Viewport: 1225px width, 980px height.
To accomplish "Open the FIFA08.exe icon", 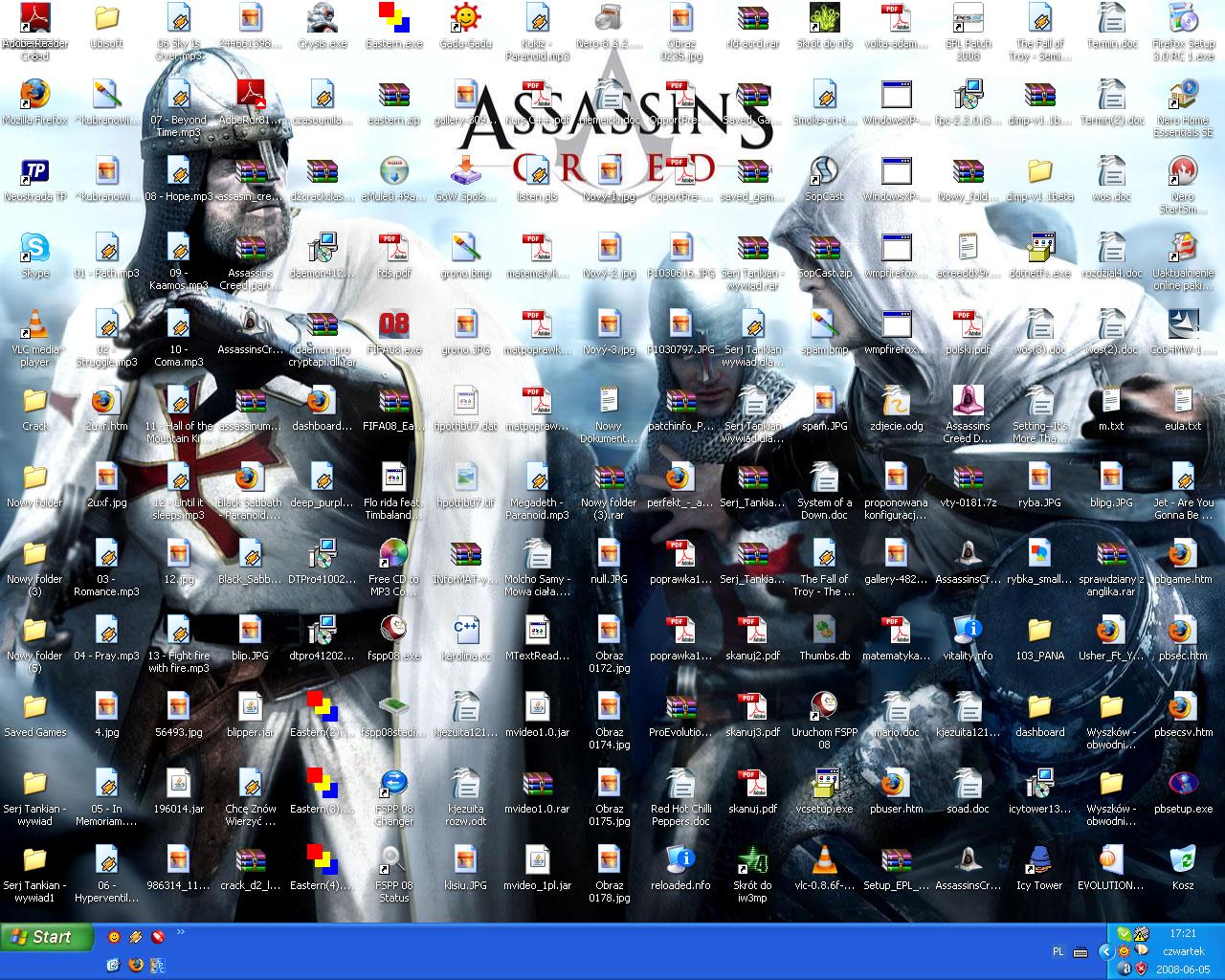I will (393, 325).
